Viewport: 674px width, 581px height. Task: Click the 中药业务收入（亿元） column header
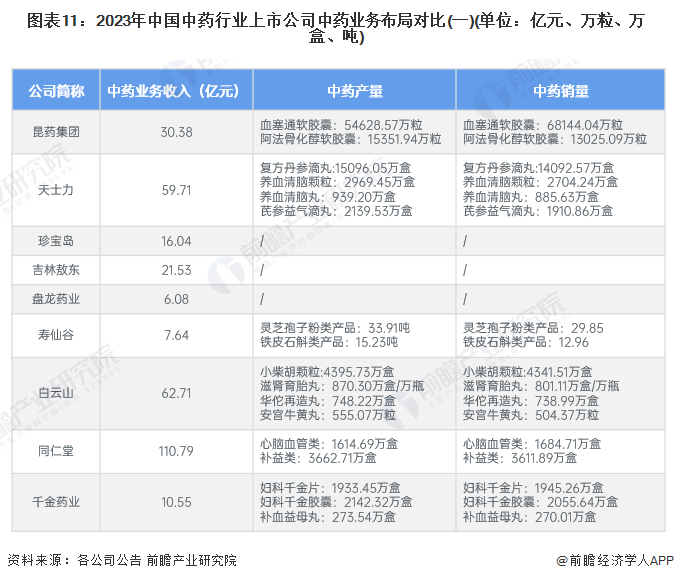[x=176, y=91]
